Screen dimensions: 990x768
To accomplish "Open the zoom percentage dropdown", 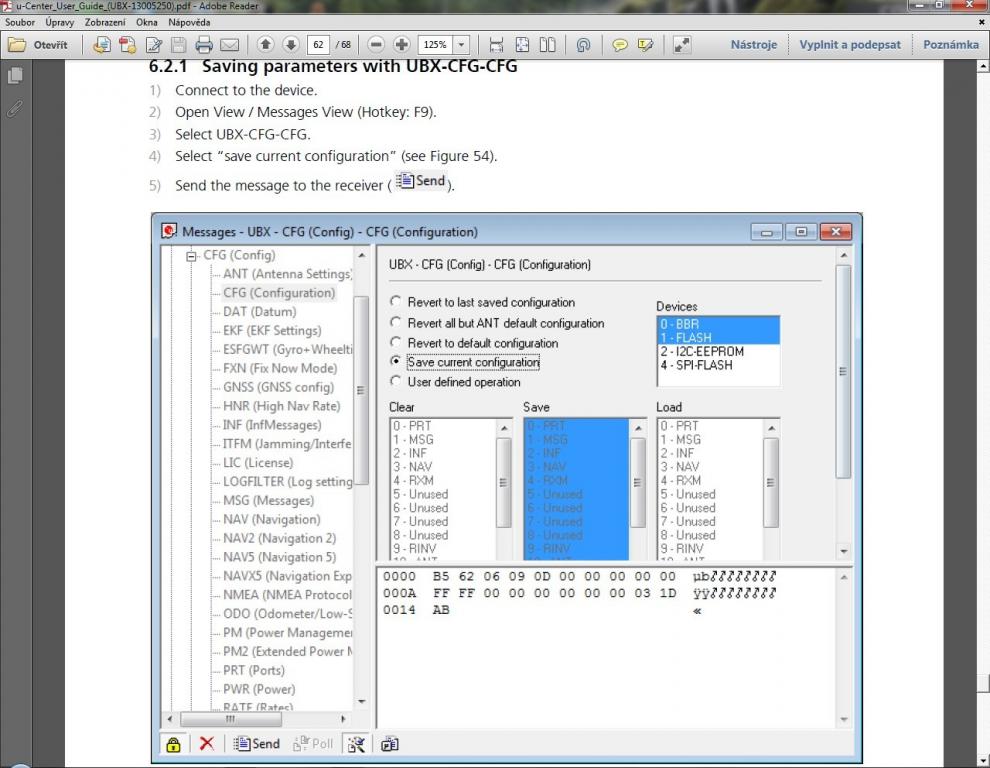I will (x=461, y=45).
